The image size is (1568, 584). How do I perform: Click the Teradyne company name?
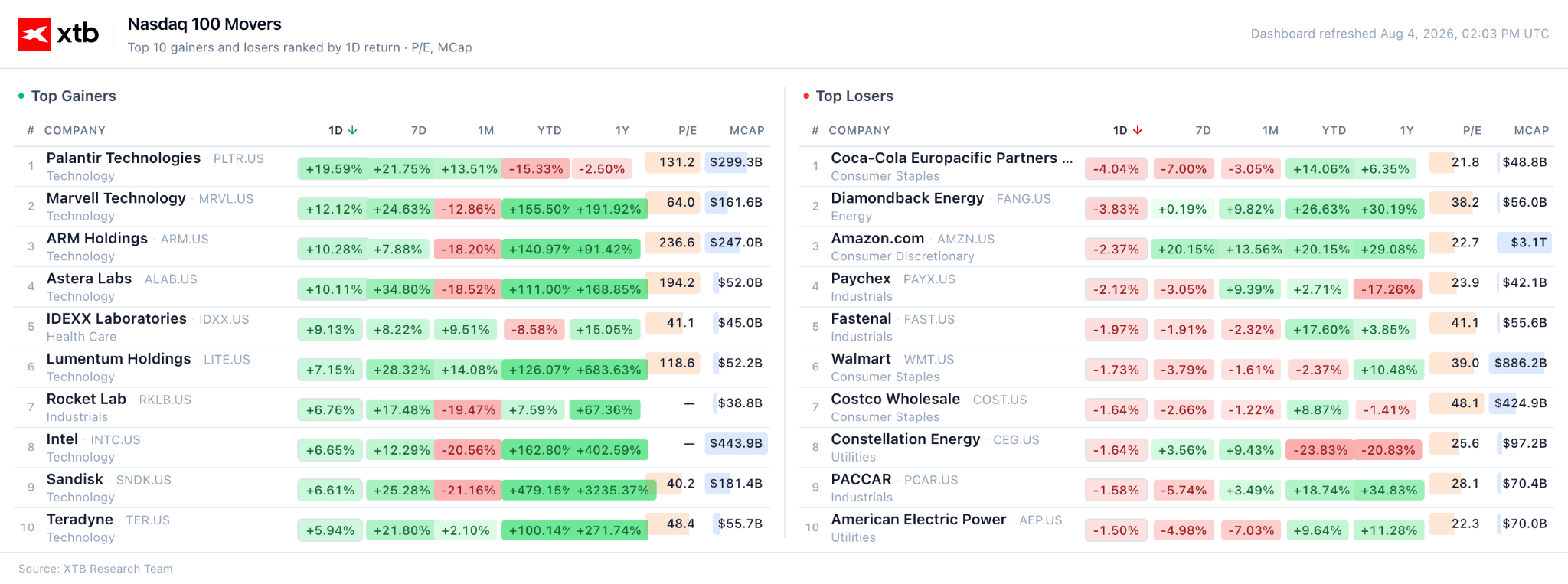(x=80, y=520)
